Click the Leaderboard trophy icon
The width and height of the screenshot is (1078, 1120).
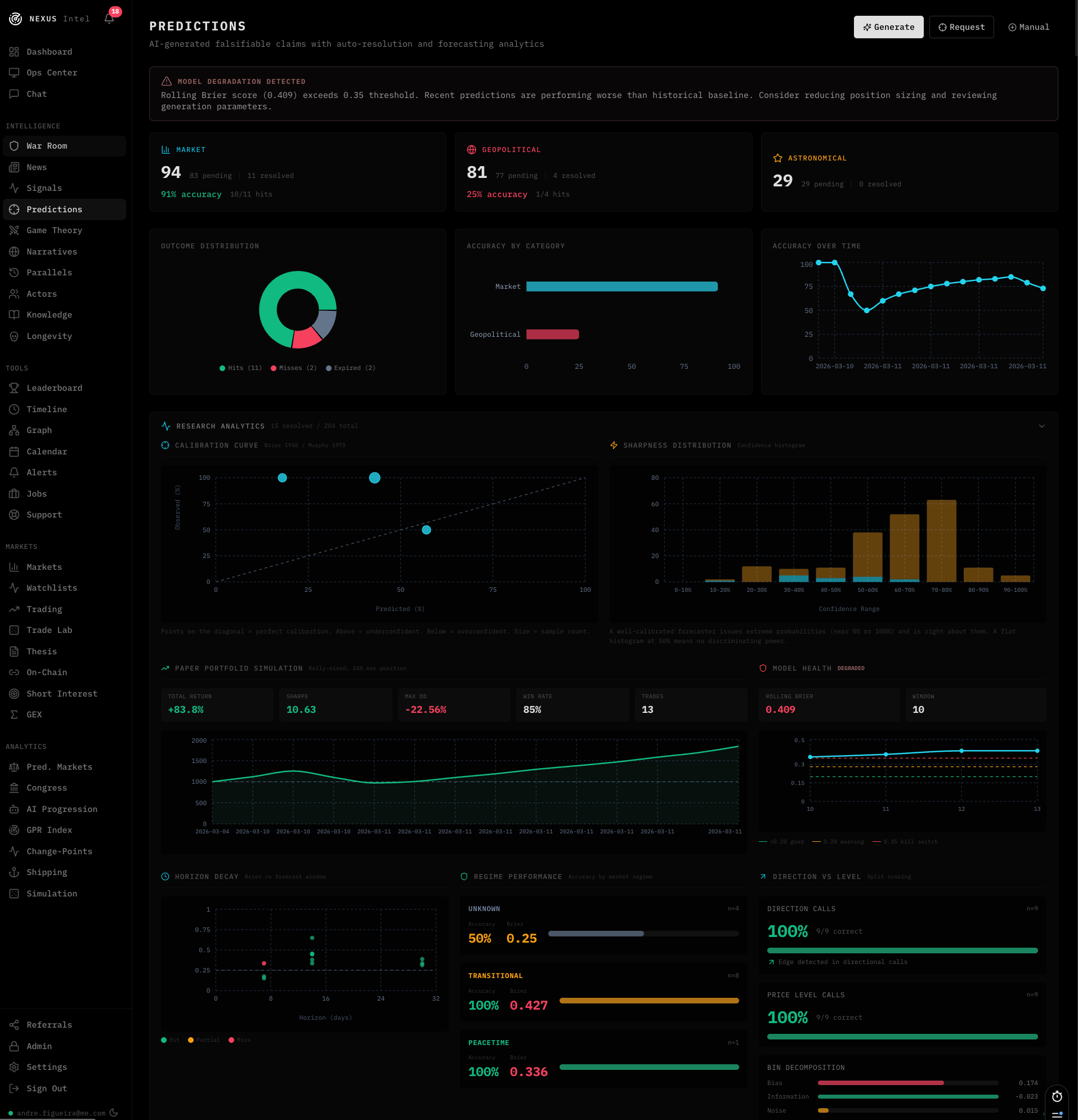[x=14, y=388]
